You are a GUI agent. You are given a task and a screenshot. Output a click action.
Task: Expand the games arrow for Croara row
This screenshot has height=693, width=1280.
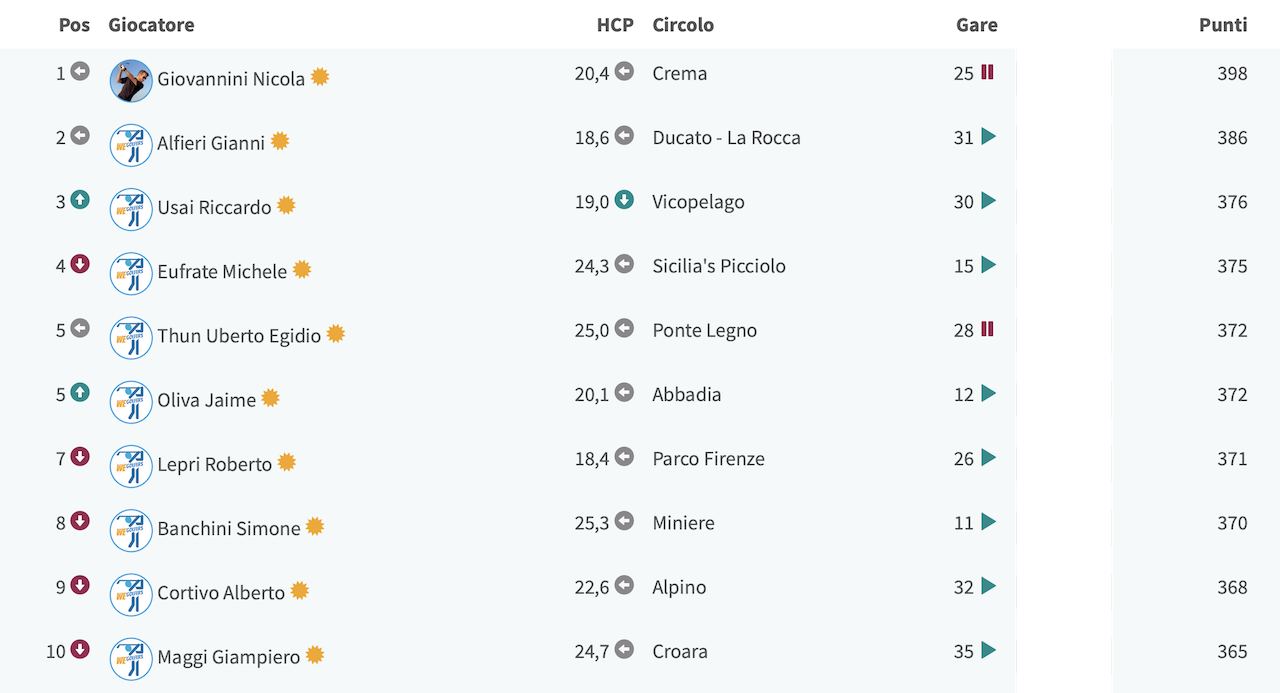[989, 651]
